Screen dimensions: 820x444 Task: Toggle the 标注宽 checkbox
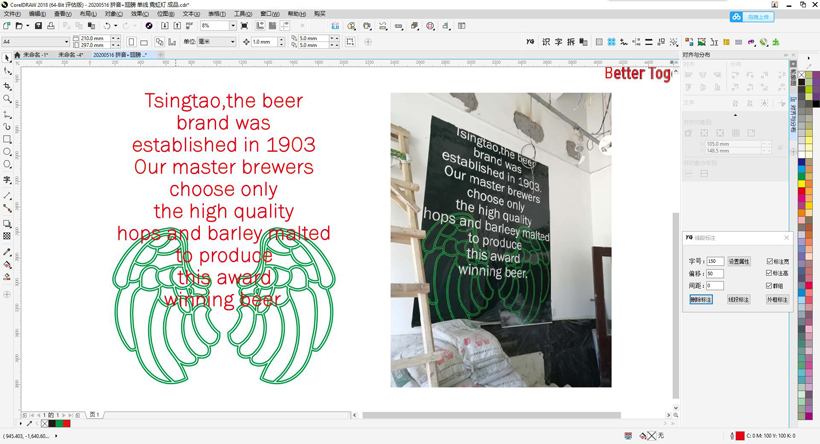pyautogui.click(x=769, y=261)
